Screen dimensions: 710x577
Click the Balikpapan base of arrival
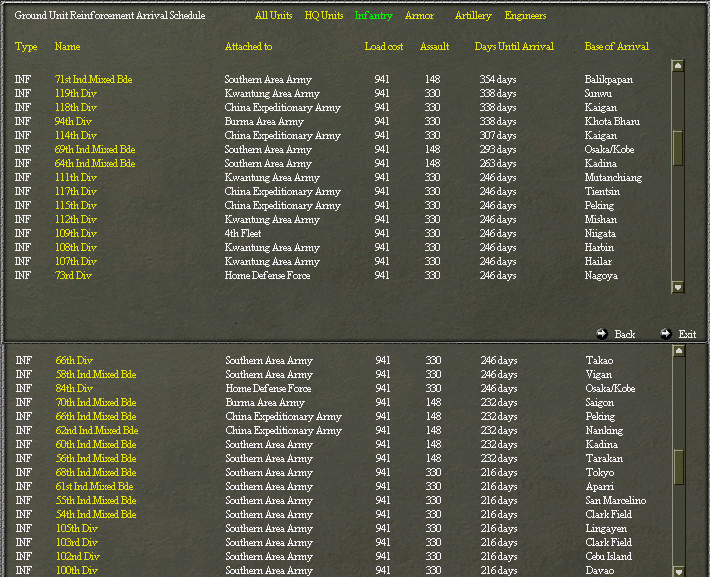click(609, 80)
